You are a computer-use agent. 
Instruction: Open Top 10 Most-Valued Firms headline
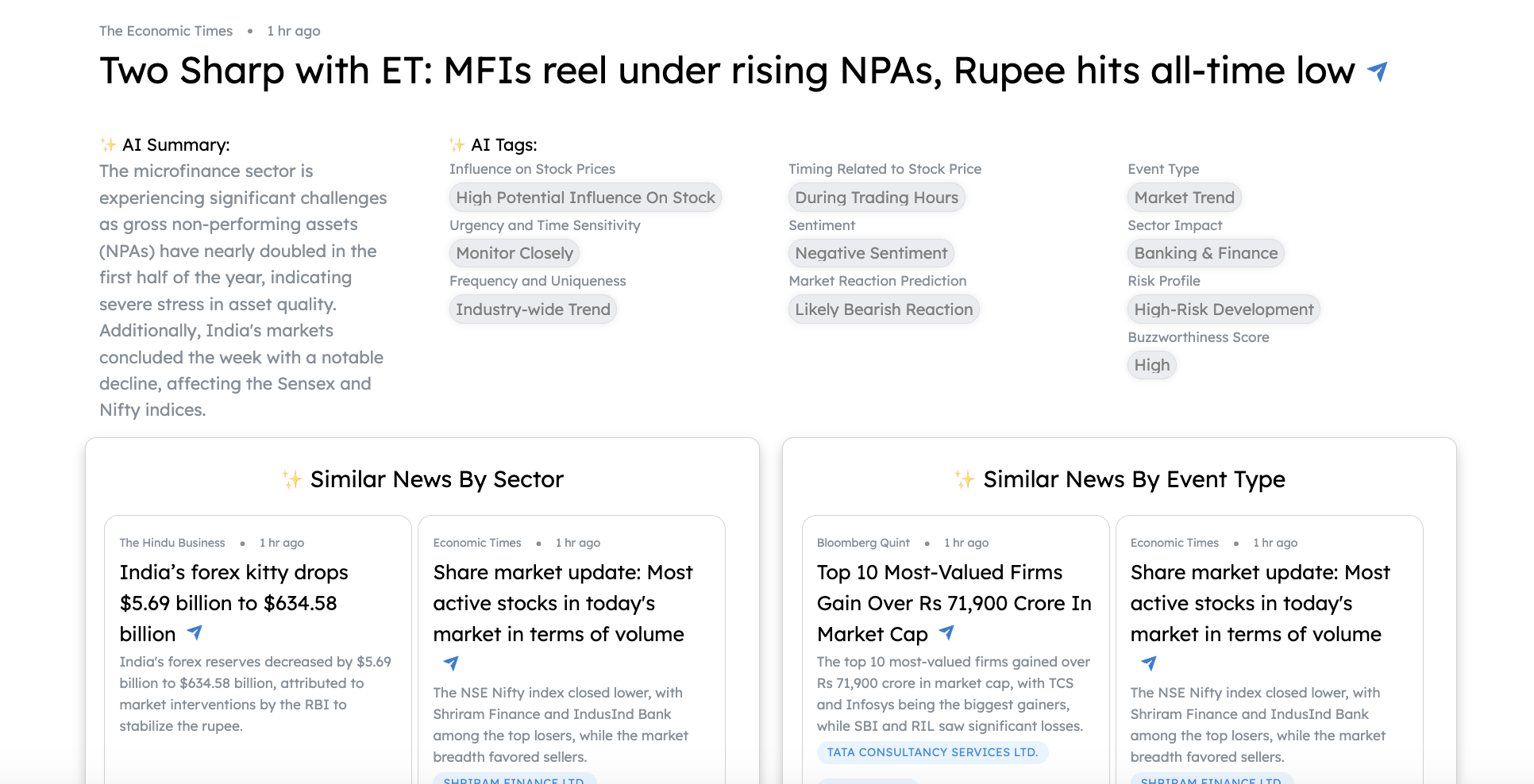[954, 602]
